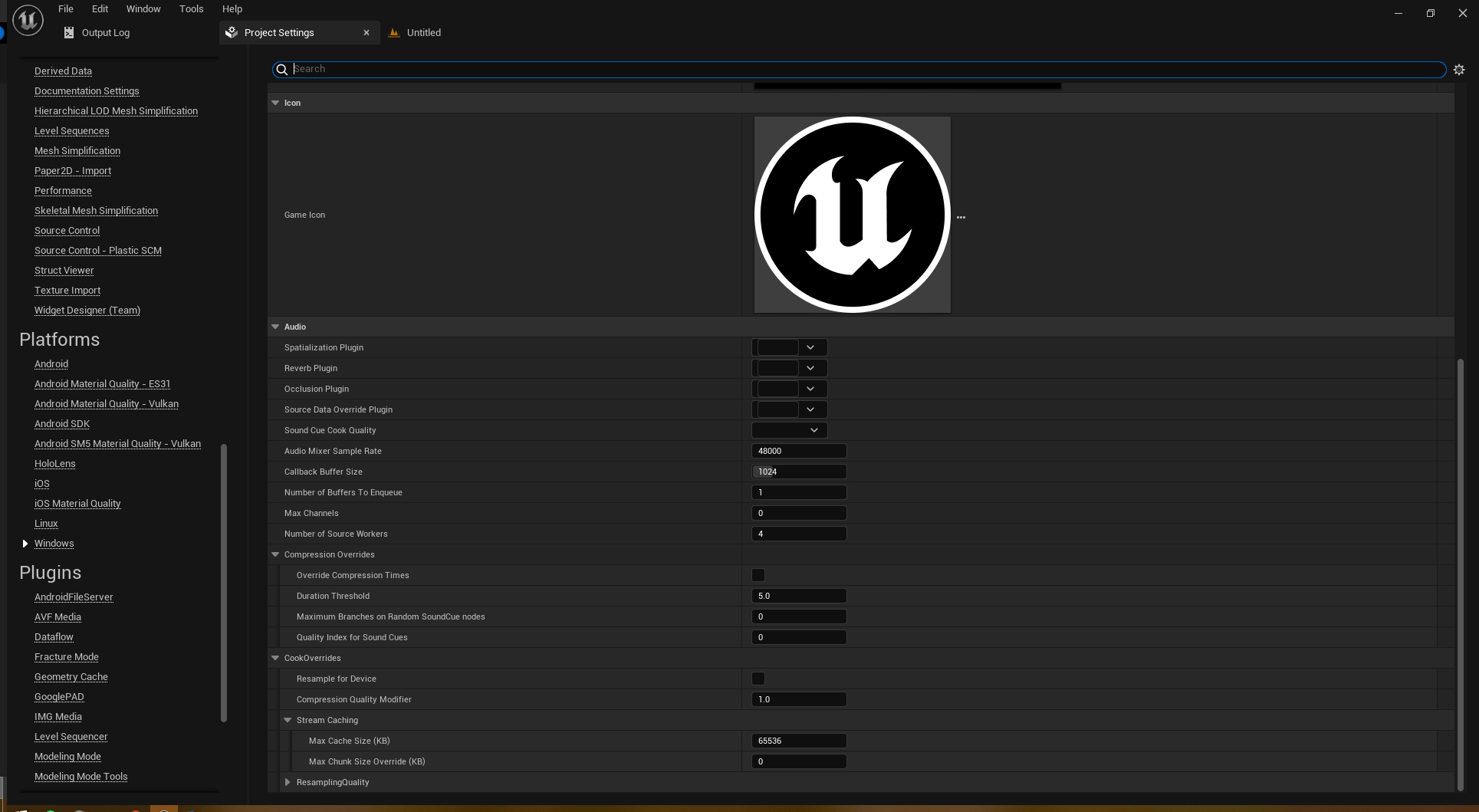Open Hierarchical LOD Mesh Simplification settings
Screen dimensions: 1479x812
[116, 110]
